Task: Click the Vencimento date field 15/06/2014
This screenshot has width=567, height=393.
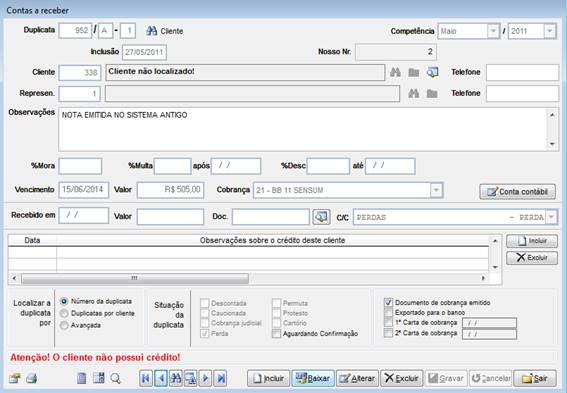Action: coord(84,190)
